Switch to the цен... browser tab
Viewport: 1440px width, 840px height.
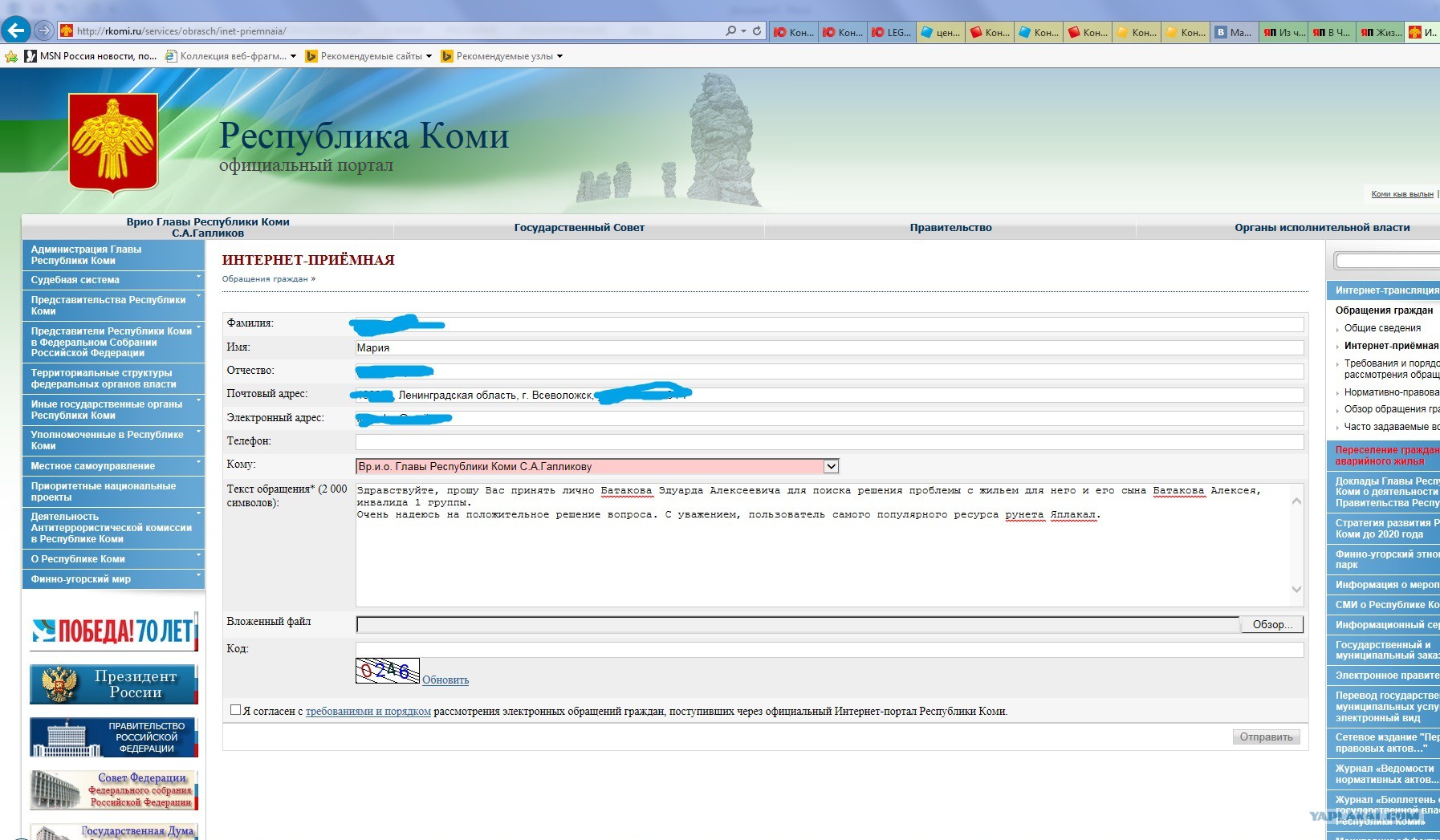941,32
